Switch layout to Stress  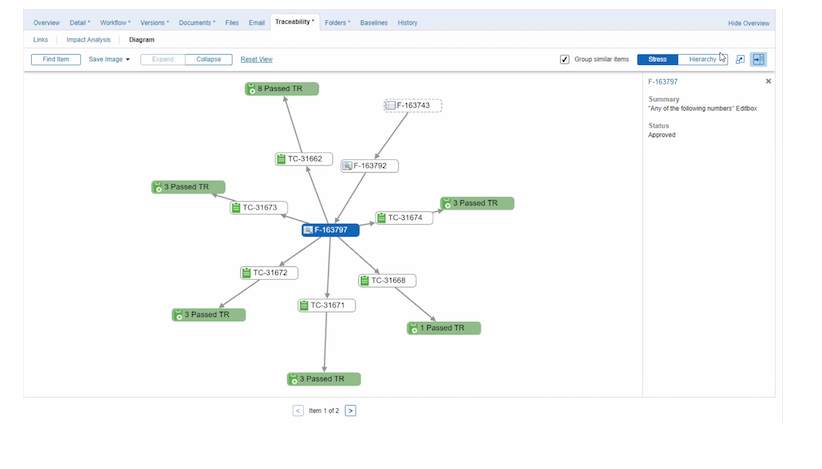coord(657,59)
